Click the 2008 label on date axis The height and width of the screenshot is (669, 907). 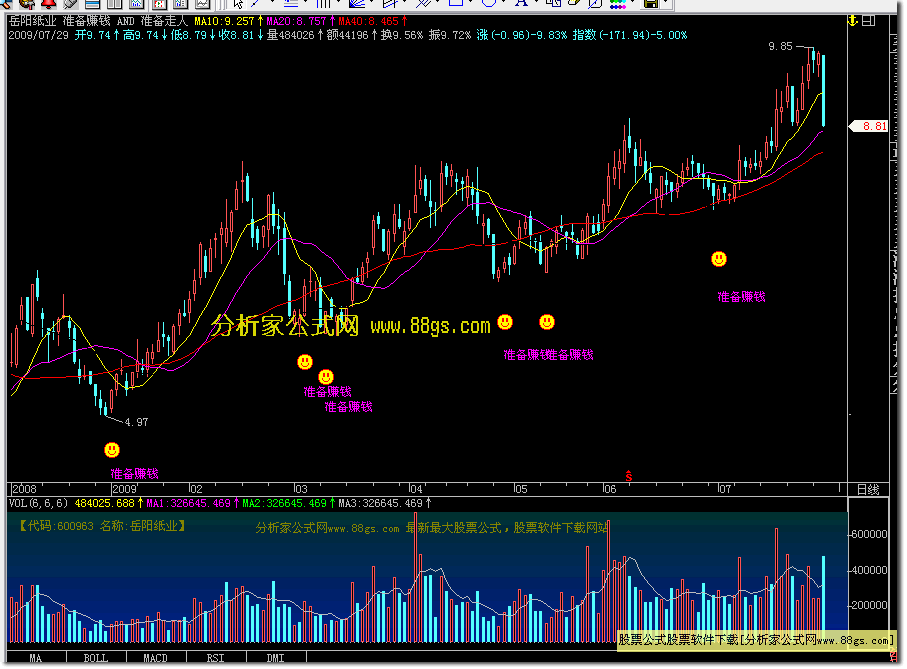coord(24,489)
